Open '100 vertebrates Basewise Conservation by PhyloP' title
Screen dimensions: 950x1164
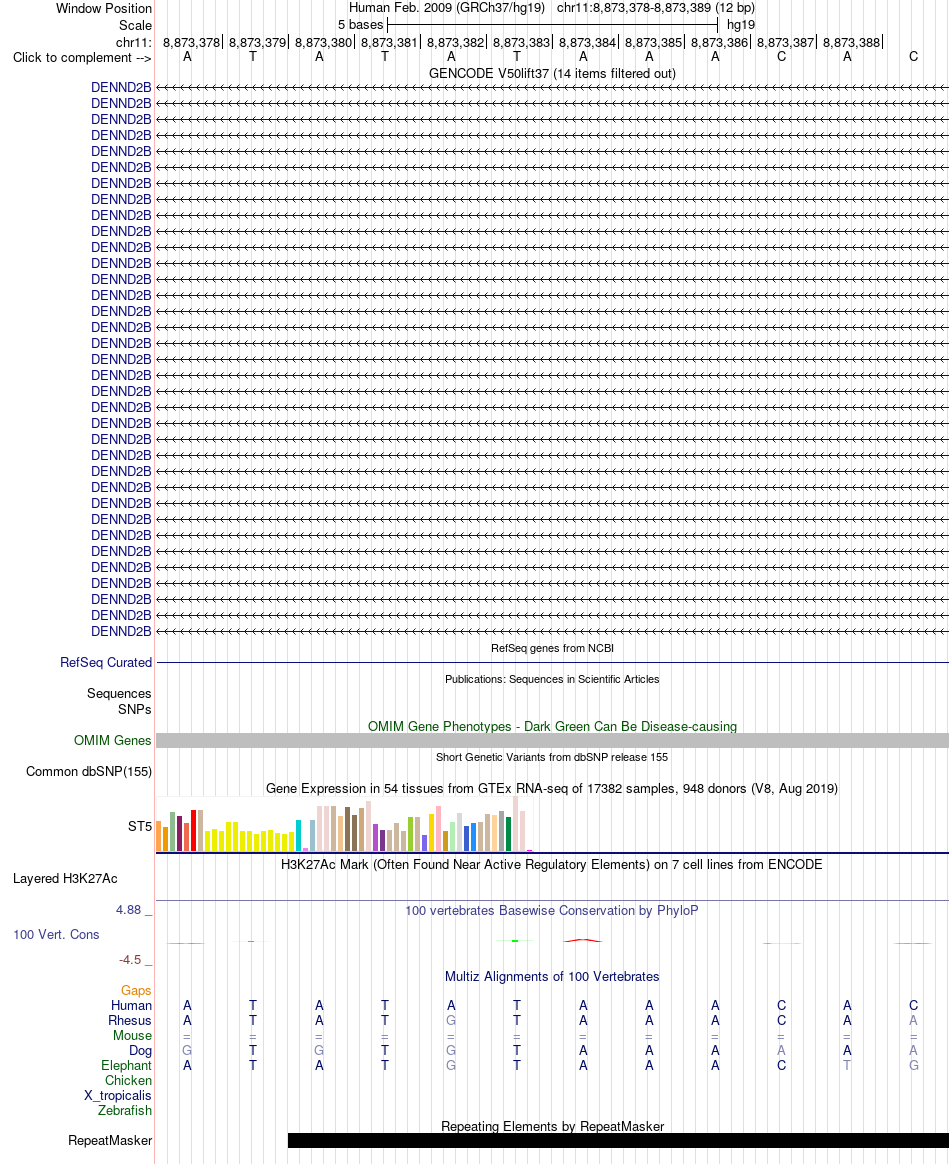click(552, 910)
